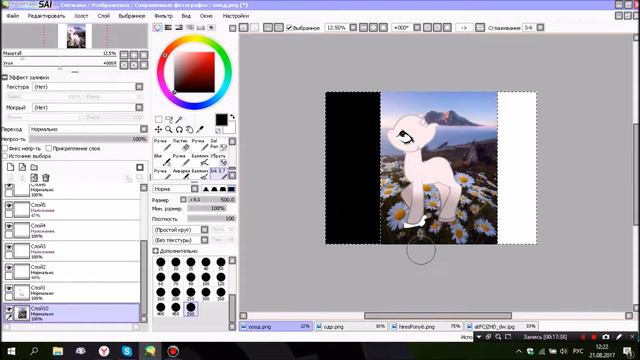640x360 pixels.
Task: Select the rotate view tool
Action: pos(179,129)
